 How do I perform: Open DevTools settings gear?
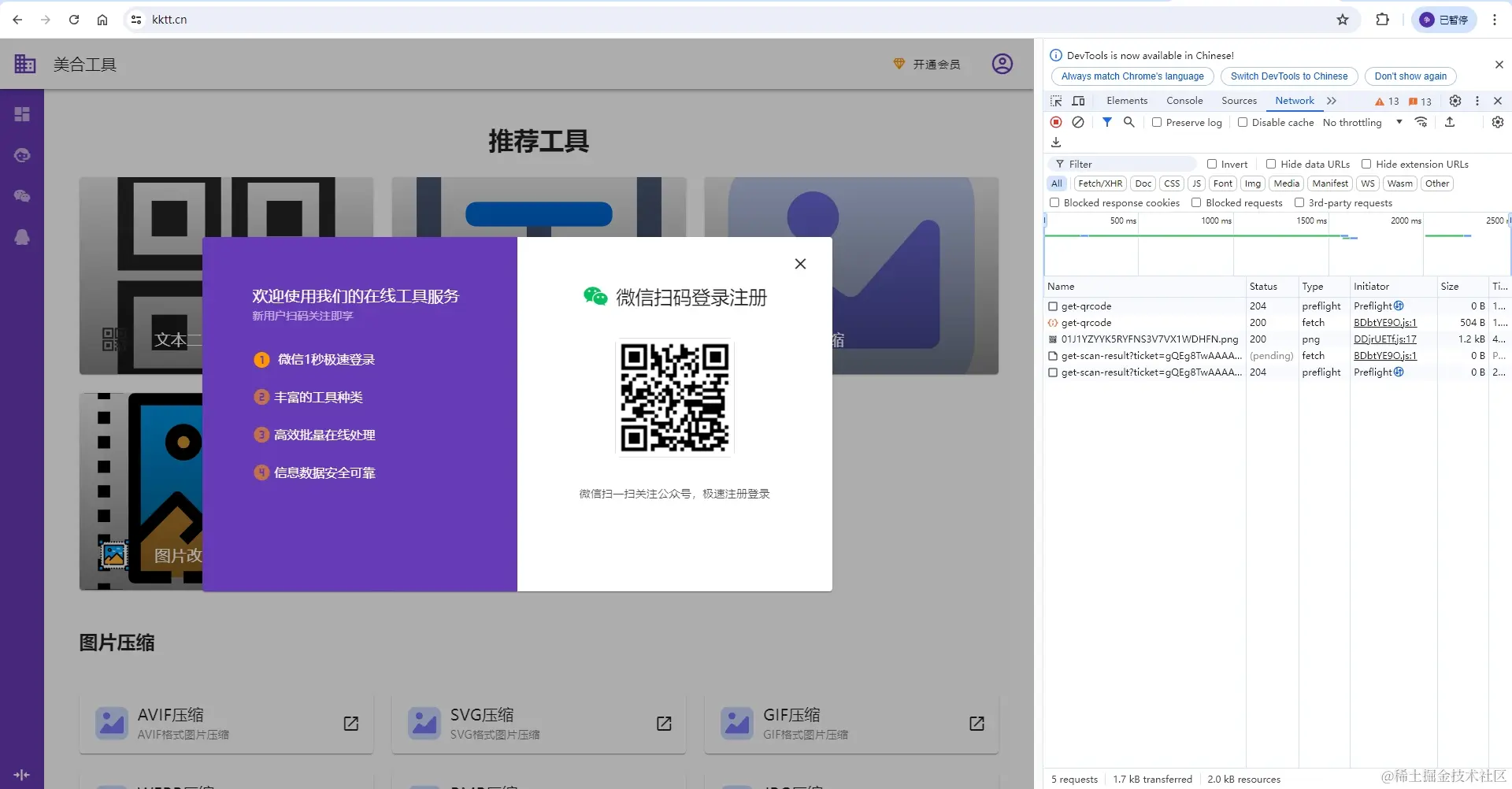pyautogui.click(x=1455, y=101)
